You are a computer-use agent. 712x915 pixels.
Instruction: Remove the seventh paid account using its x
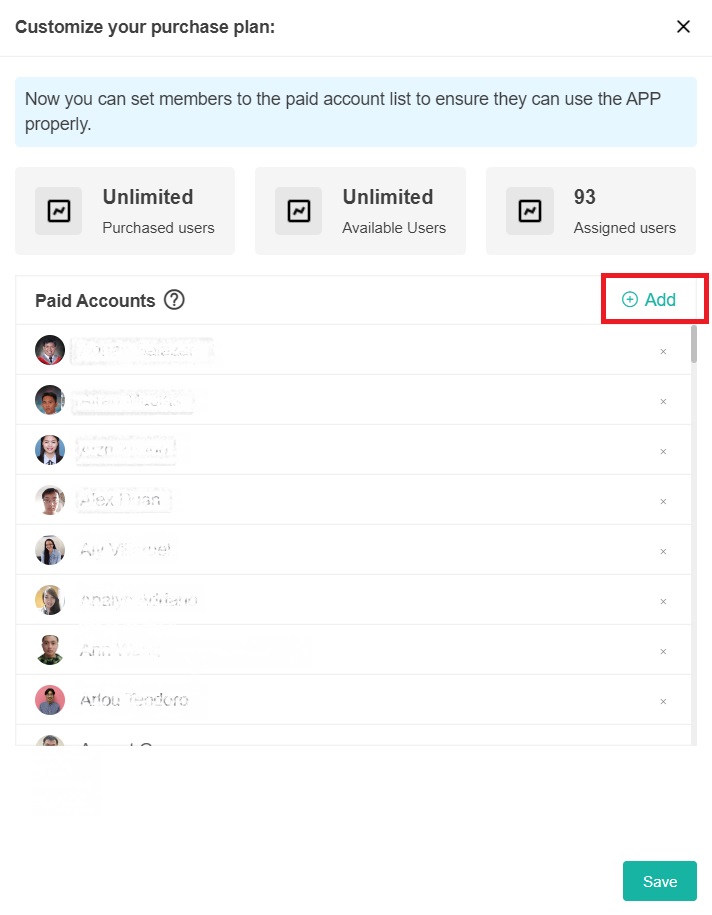pos(663,651)
